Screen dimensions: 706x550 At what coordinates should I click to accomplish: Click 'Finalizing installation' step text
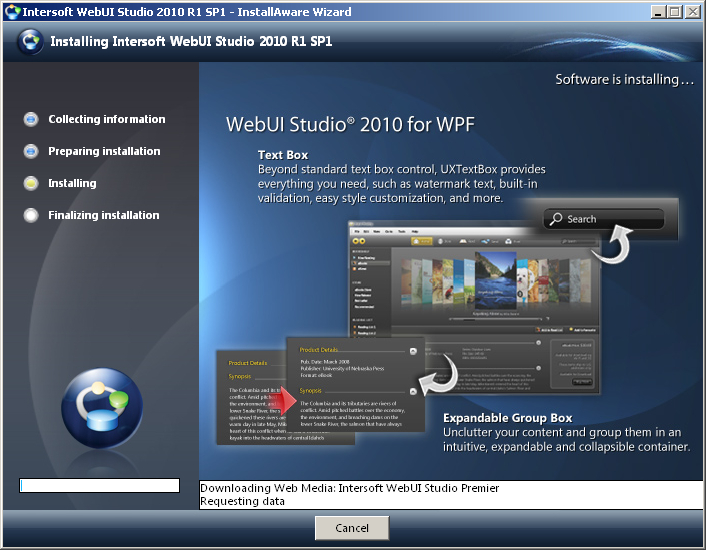[104, 215]
